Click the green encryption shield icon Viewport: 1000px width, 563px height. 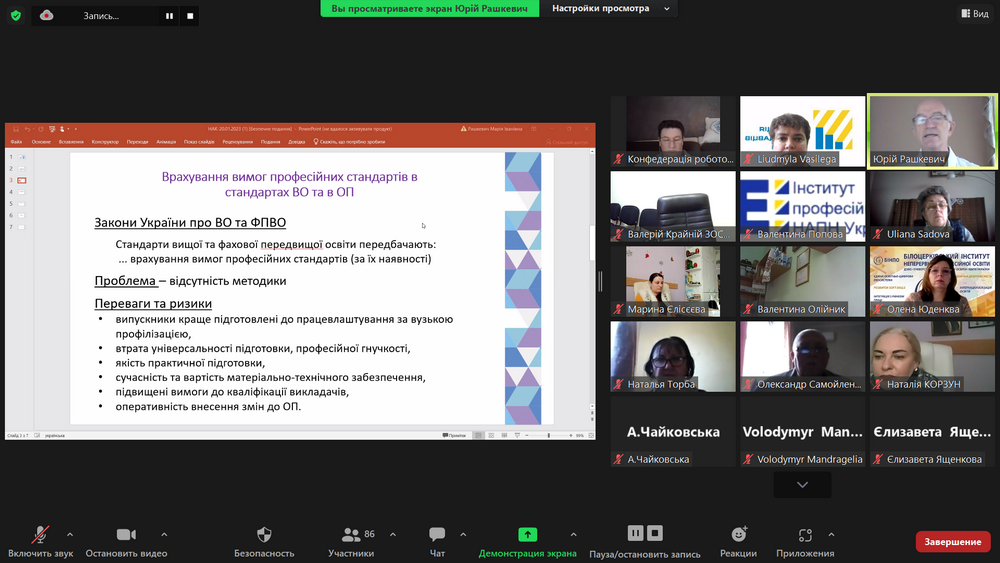16,15
